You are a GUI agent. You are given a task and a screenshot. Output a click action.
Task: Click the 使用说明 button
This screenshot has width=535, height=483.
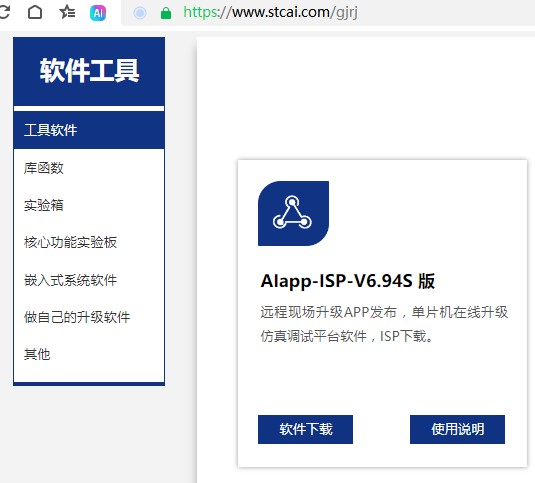457,429
